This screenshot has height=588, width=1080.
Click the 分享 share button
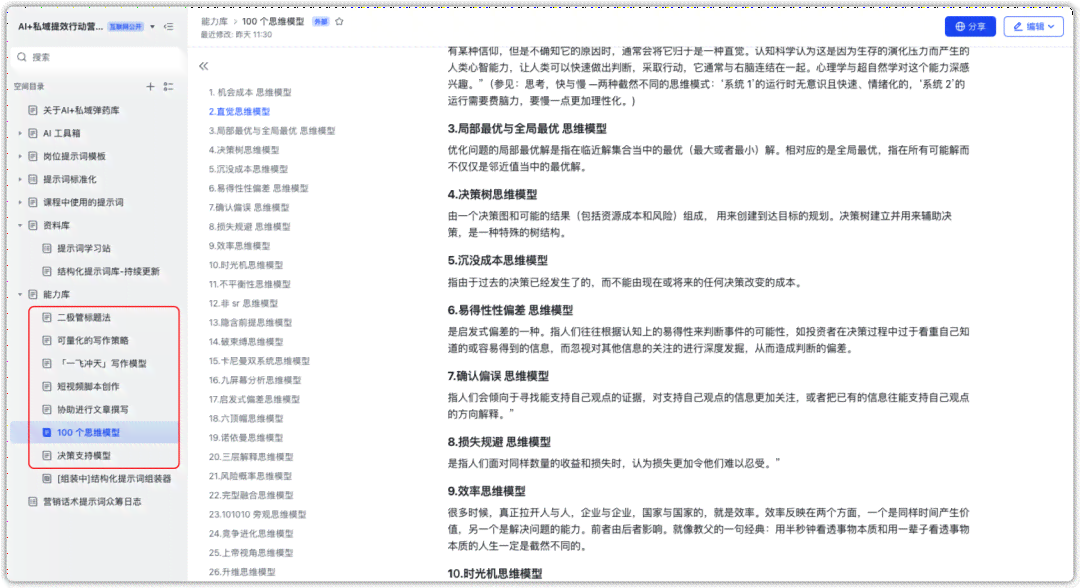click(x=970, y=27)
